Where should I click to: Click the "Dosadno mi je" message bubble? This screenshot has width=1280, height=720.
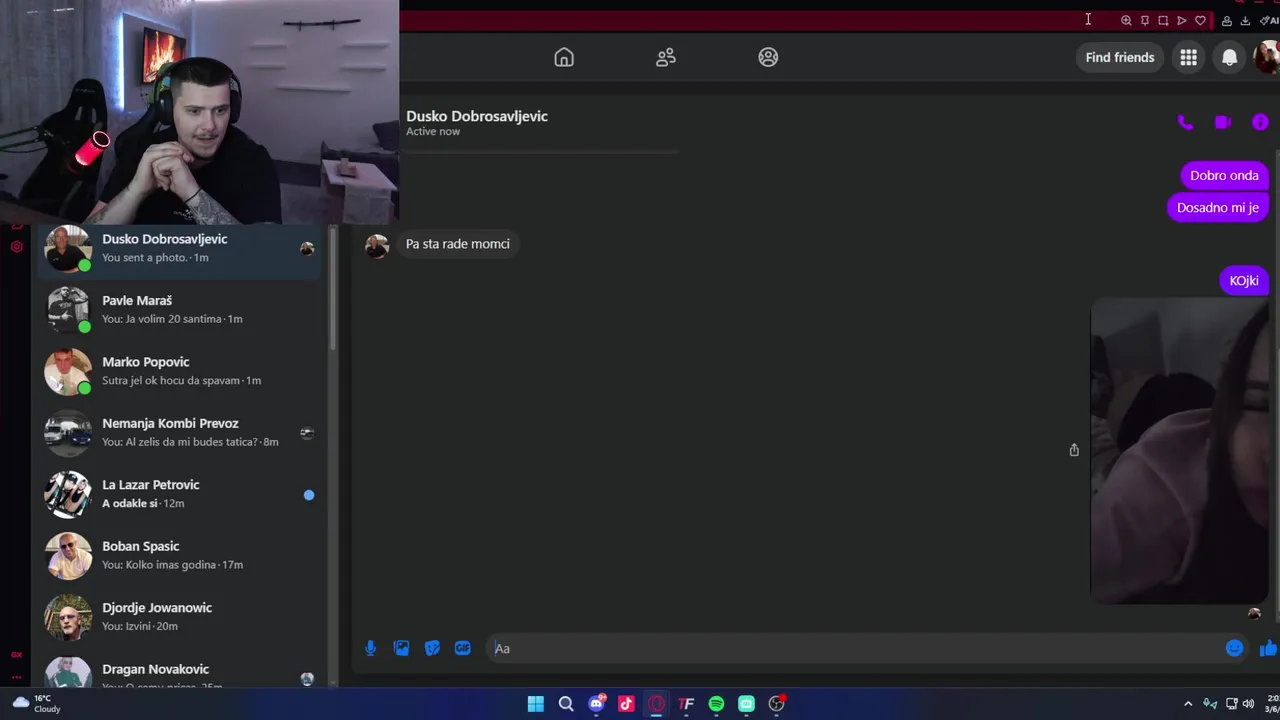point(1217,208)
